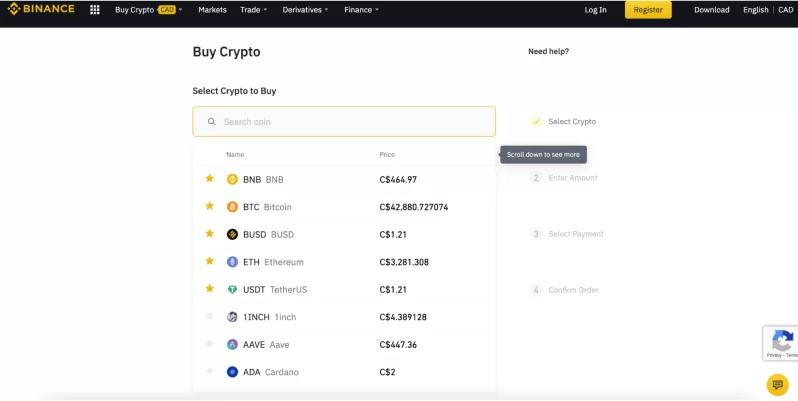This screenshot has height=401, width=798.
Task: Unfavorite BNB with its star
Action: coord(209,178)
